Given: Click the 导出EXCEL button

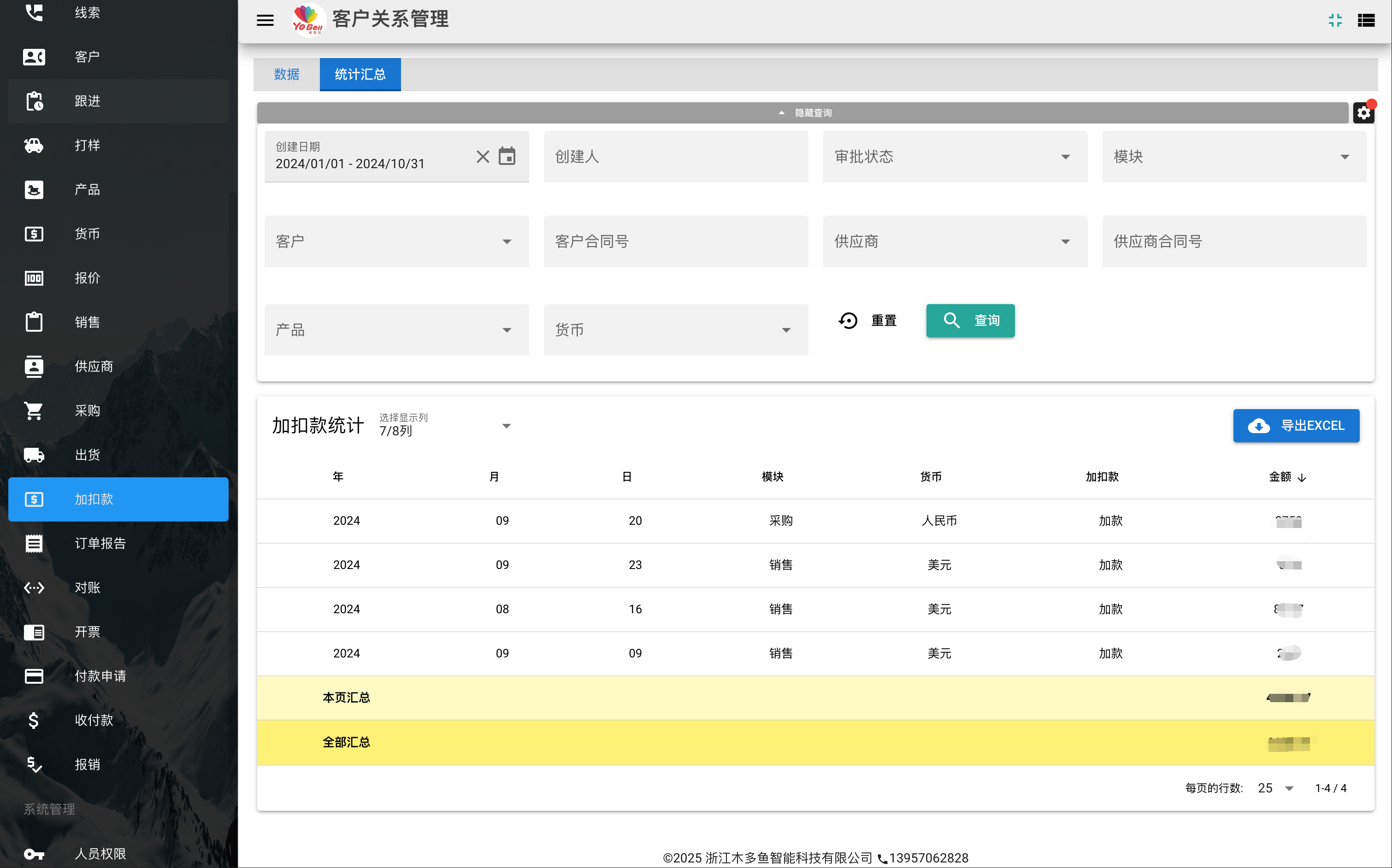Looking at the screenshot, I should click(1296, 425).
